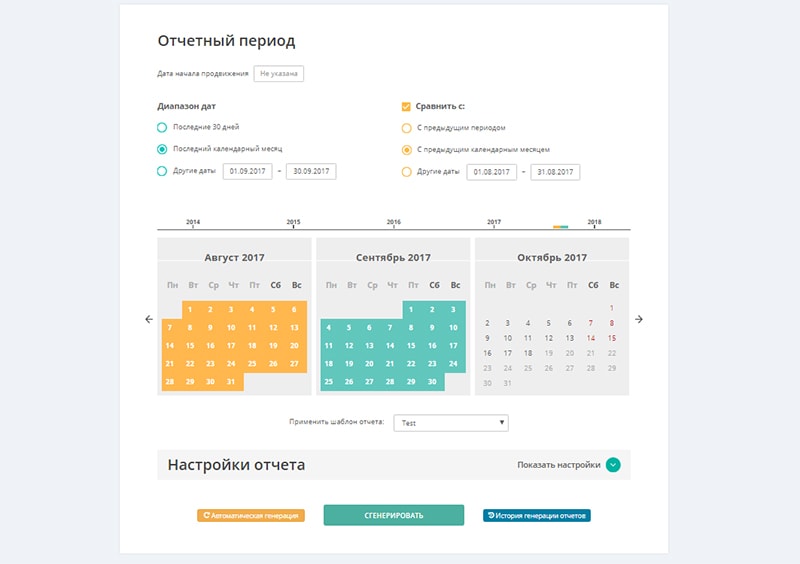Click the 2017 marker on the timeline
The height and width of the screenshot is (564, 800).
(494, 222)
